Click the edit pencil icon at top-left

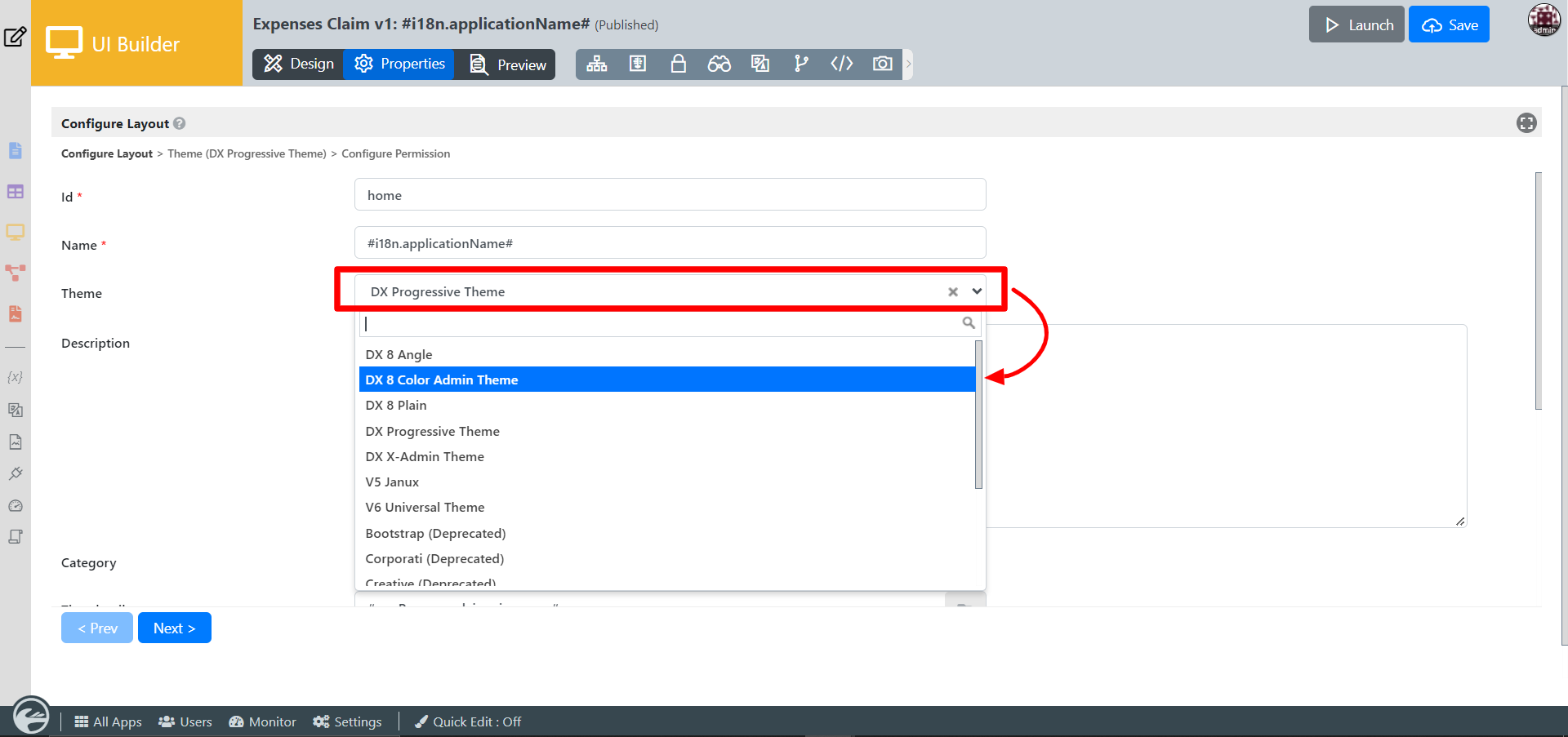pos(15,37)
